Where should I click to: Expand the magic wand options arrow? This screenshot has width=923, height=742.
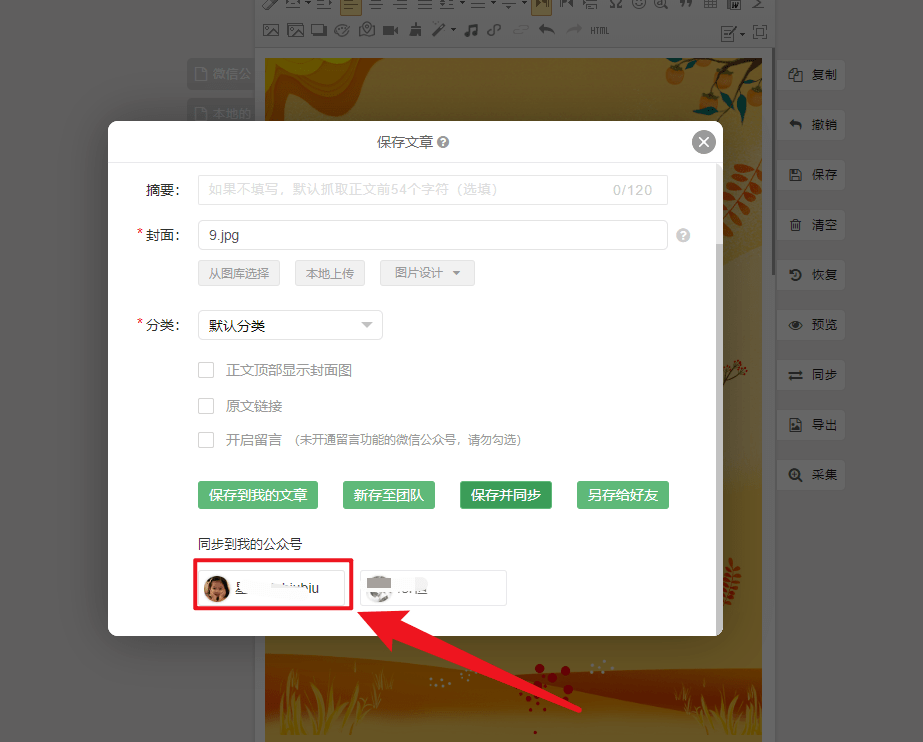click(453, 30)
